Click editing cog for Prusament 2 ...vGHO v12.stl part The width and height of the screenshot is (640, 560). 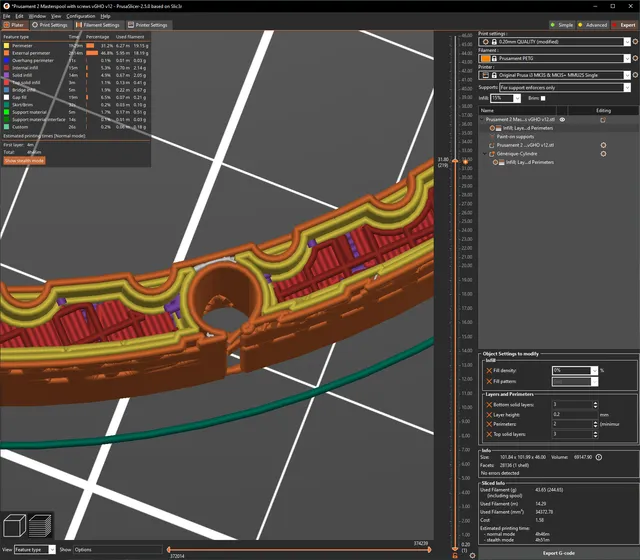603,145
